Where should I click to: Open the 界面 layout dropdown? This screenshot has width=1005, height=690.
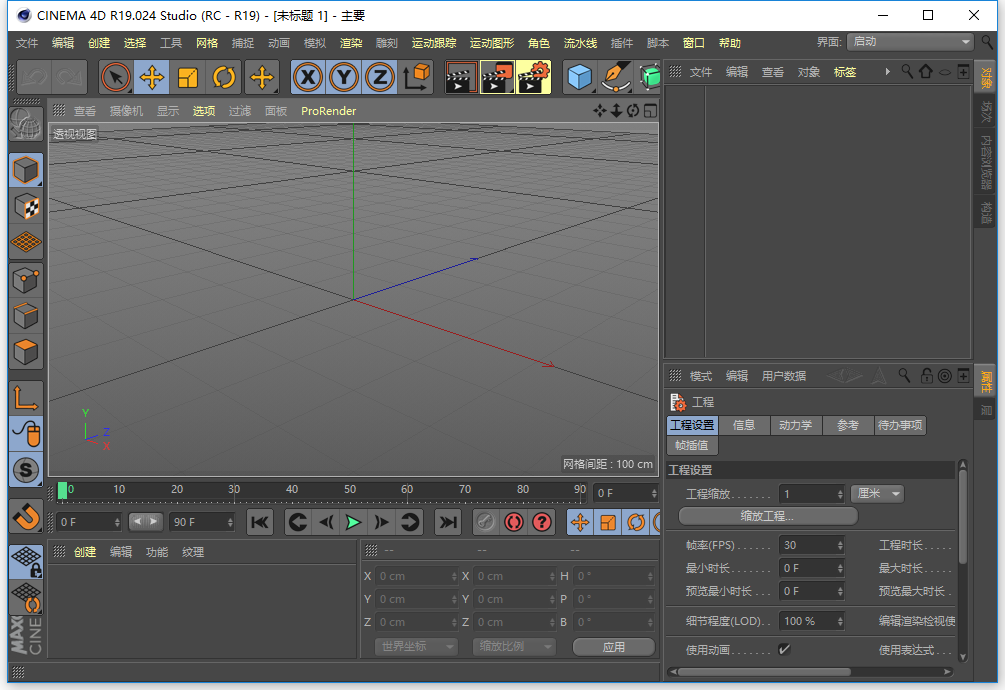click(910, 42)
